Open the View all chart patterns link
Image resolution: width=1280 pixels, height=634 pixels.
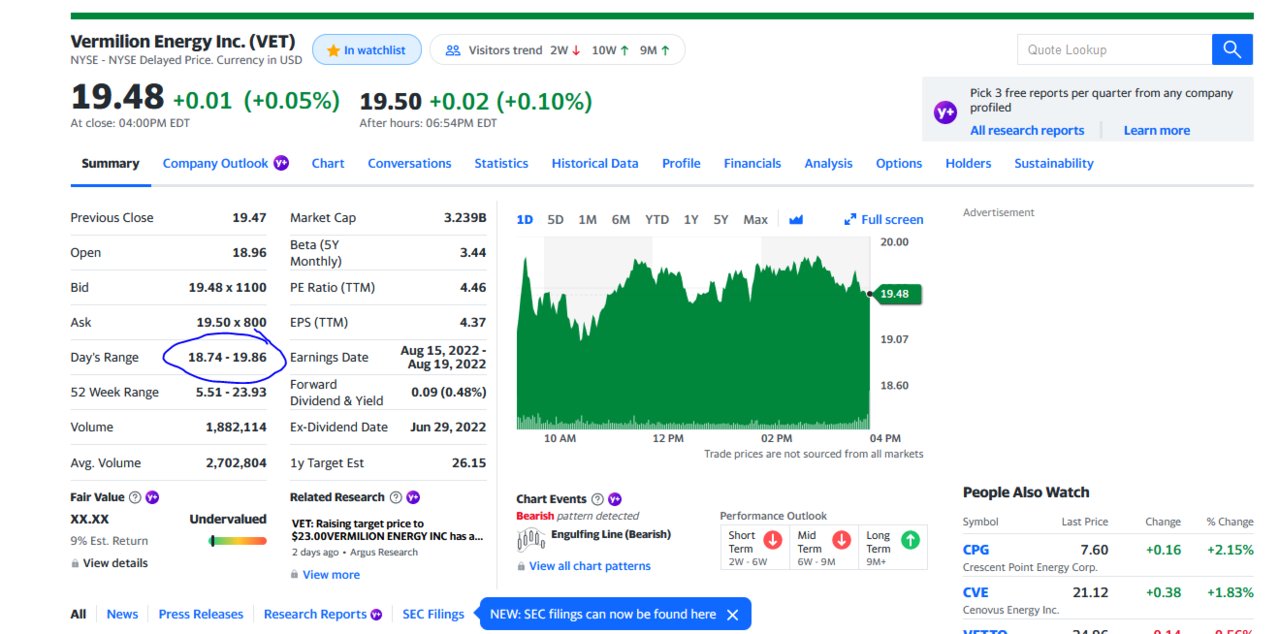pos(590,567)
